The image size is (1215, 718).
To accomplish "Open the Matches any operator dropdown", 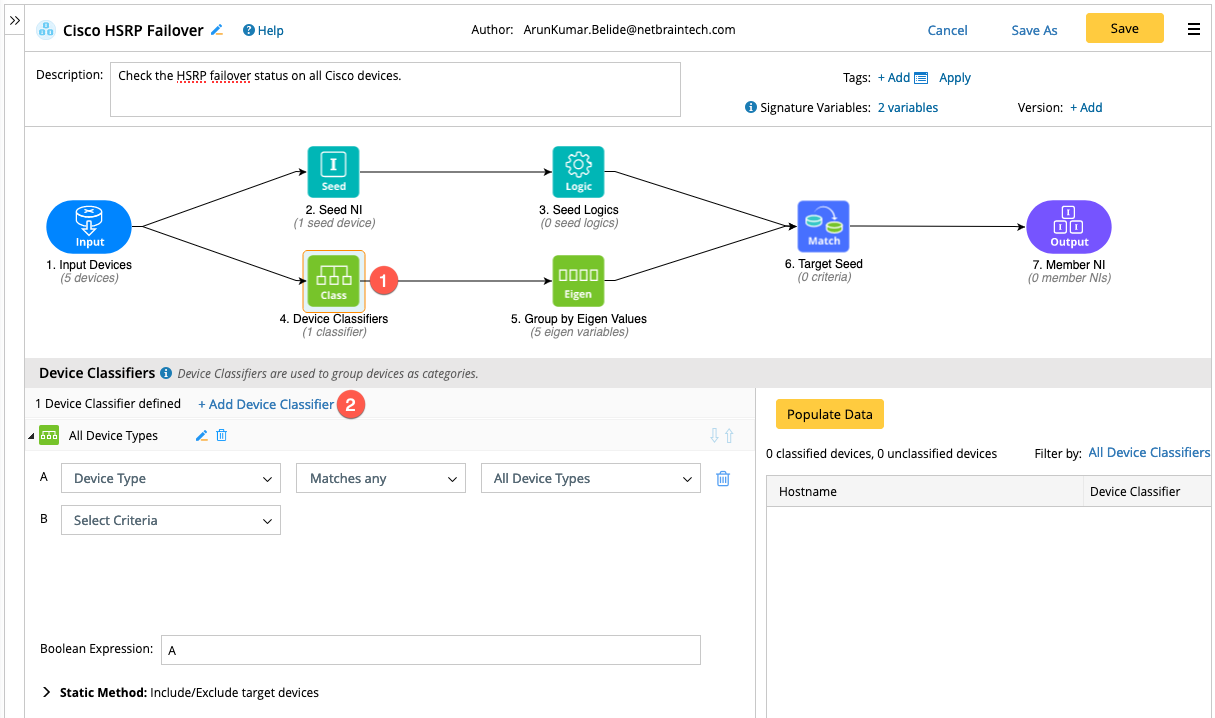I will coord(381,479).
